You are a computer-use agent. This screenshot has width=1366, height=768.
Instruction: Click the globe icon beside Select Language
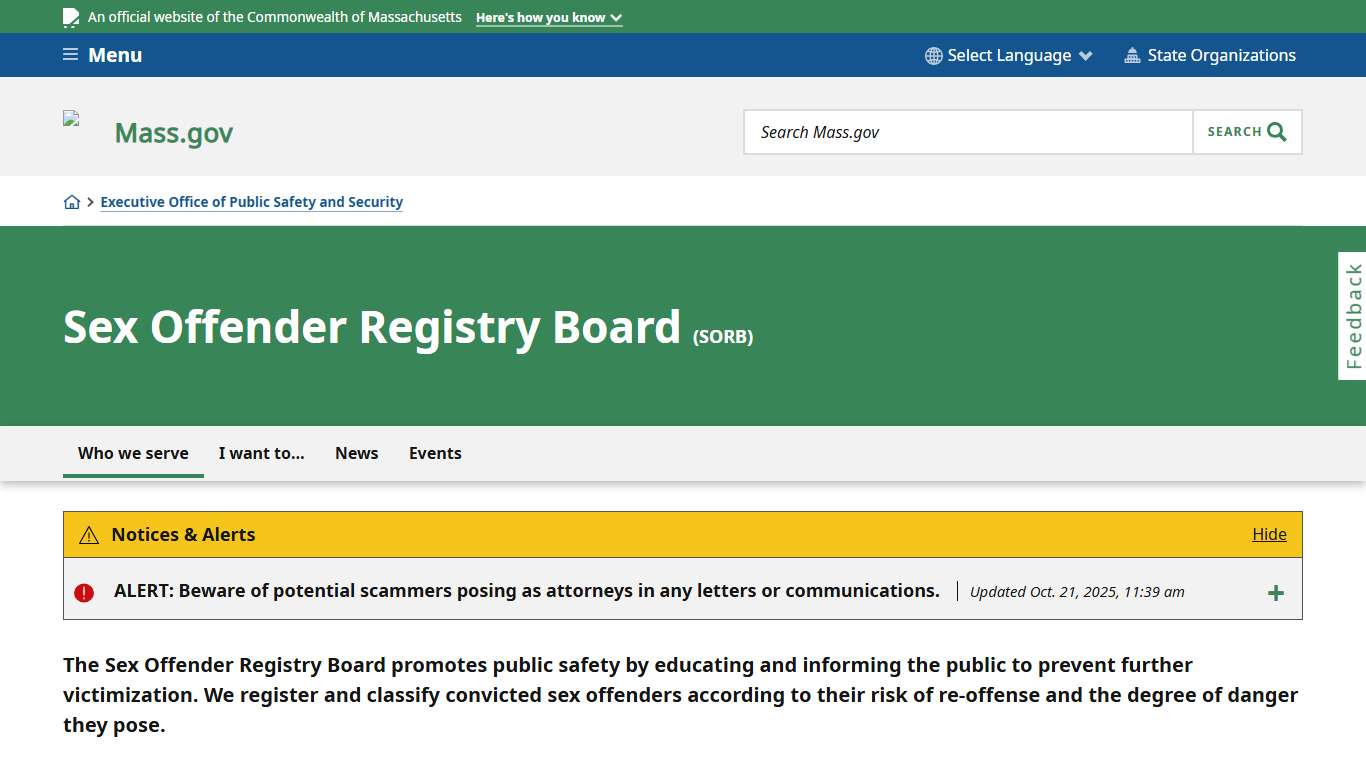tap(933, 55)
